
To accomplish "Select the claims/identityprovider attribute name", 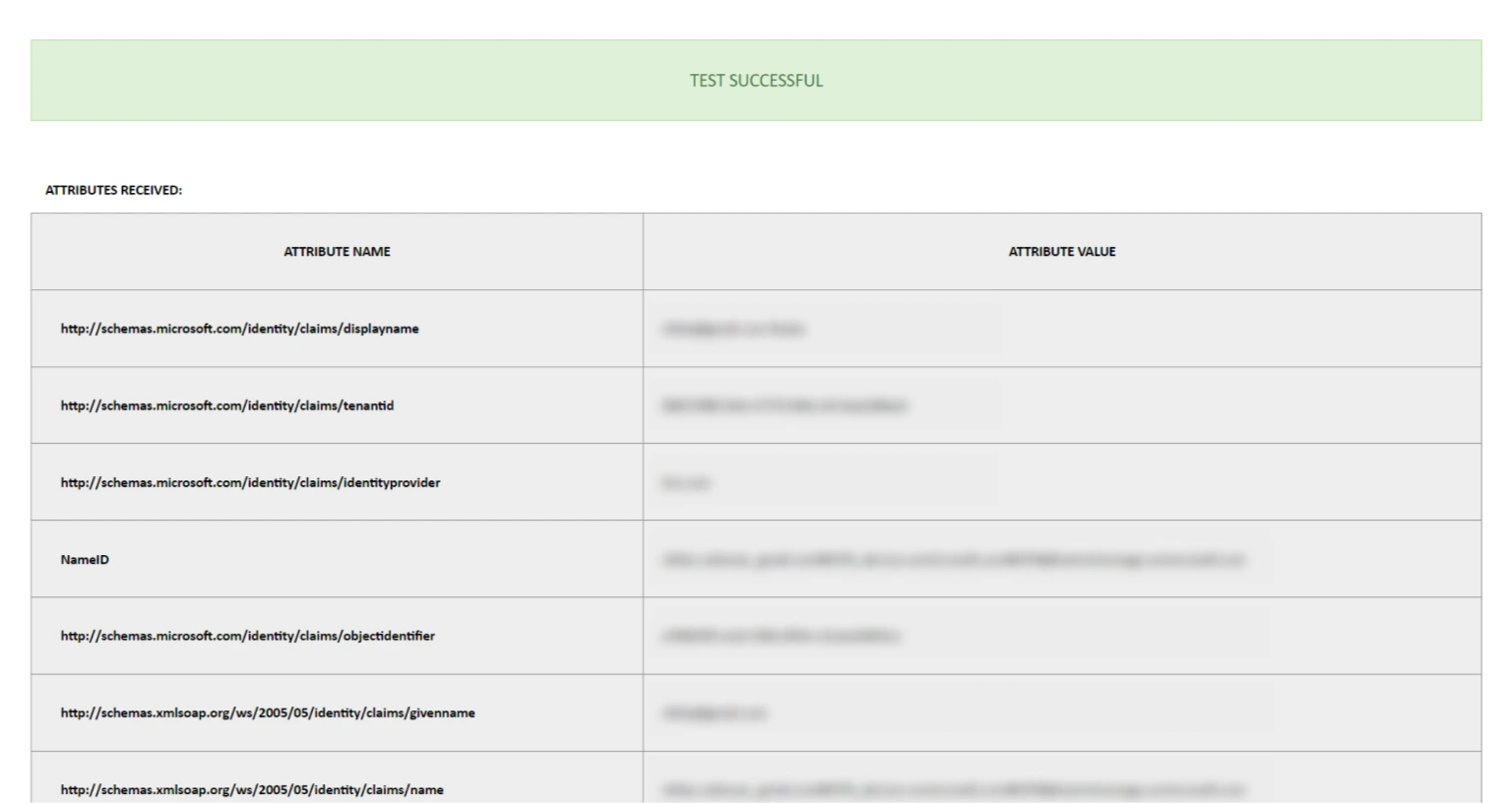I will (x=250, y=482).
